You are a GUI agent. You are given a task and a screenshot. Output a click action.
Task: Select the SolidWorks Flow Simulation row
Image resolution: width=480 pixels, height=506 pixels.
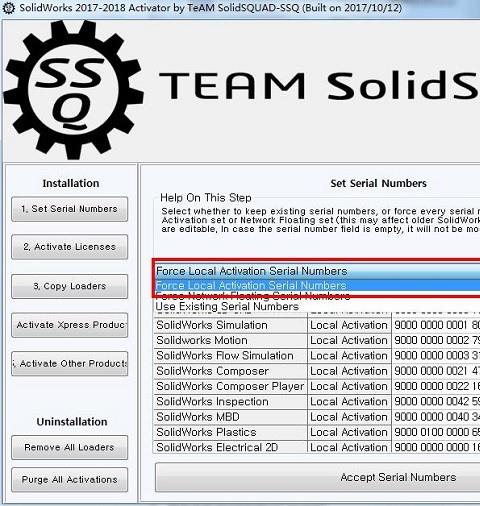tap(317, 356)
